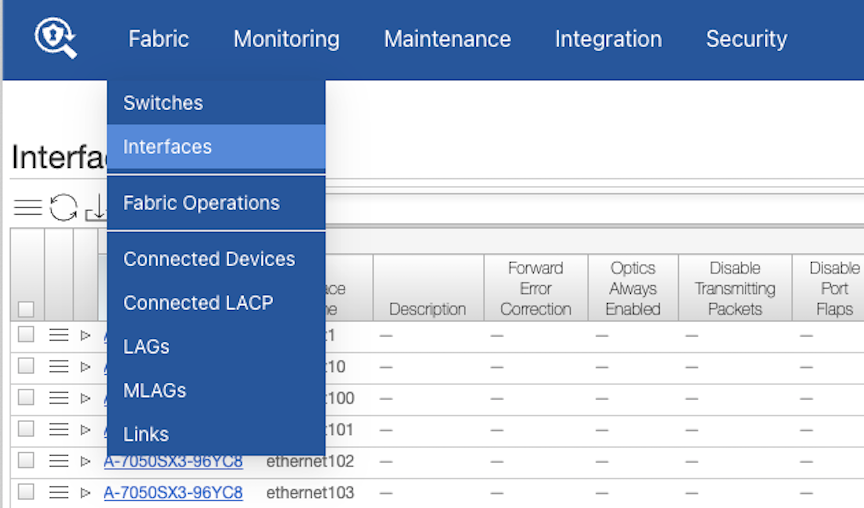Open row menu for ethernet10
864x508 pixels.
(58, 366)
